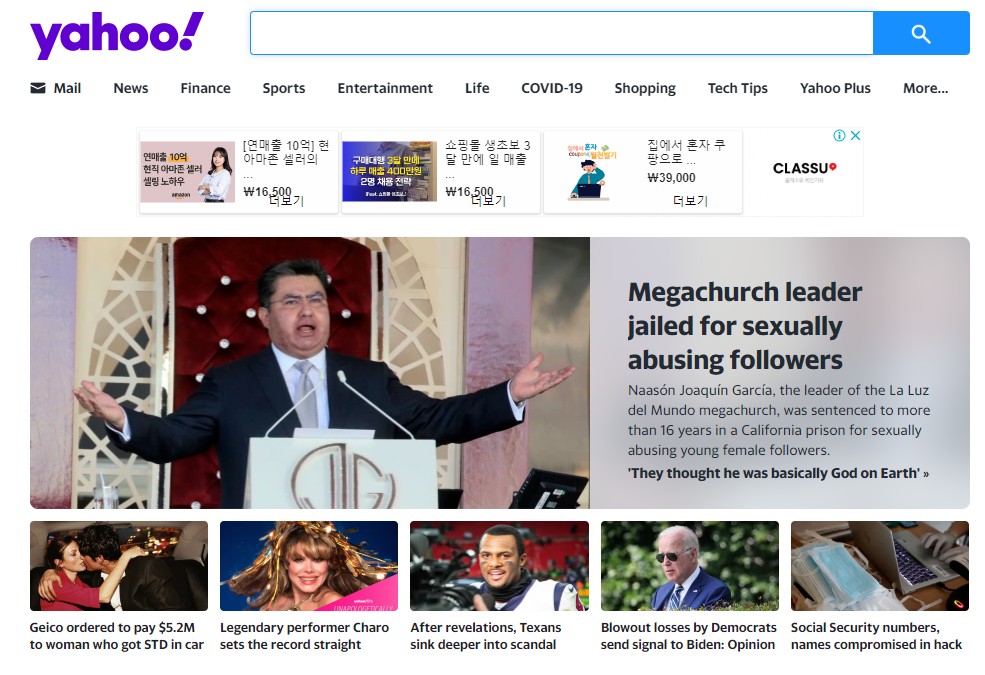The height and width of the screenshot is (675, 985).
Task: Click the Yahoo logo
Action: coord(117,35)
